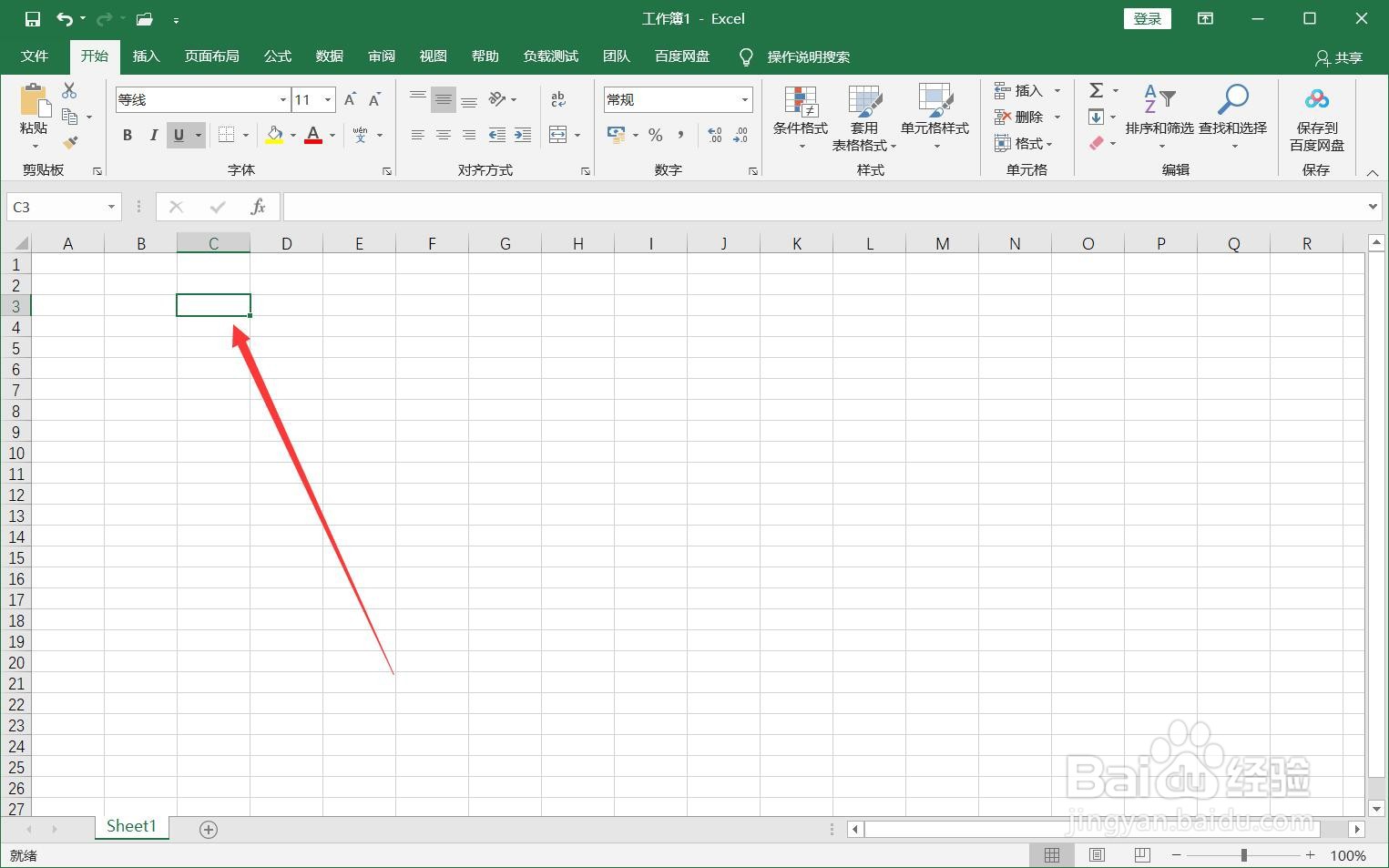1389x868 pixels.
Task: Click the AutoSum sigma icon
Action: click(x=1097, y=90)
